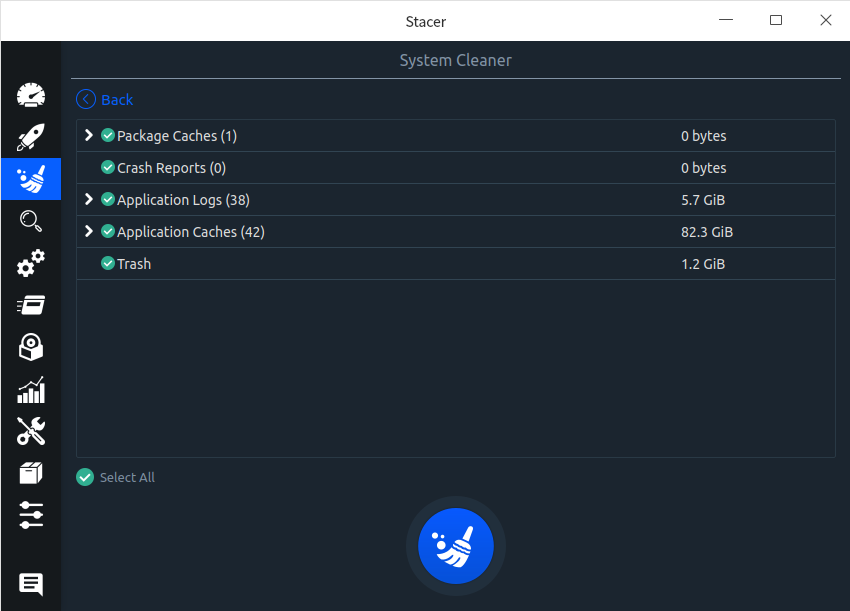Image resolution: width=850 pixels, height=611 pixels.
Task: Select the Application Logs (38) label
Action: point(183,200)
